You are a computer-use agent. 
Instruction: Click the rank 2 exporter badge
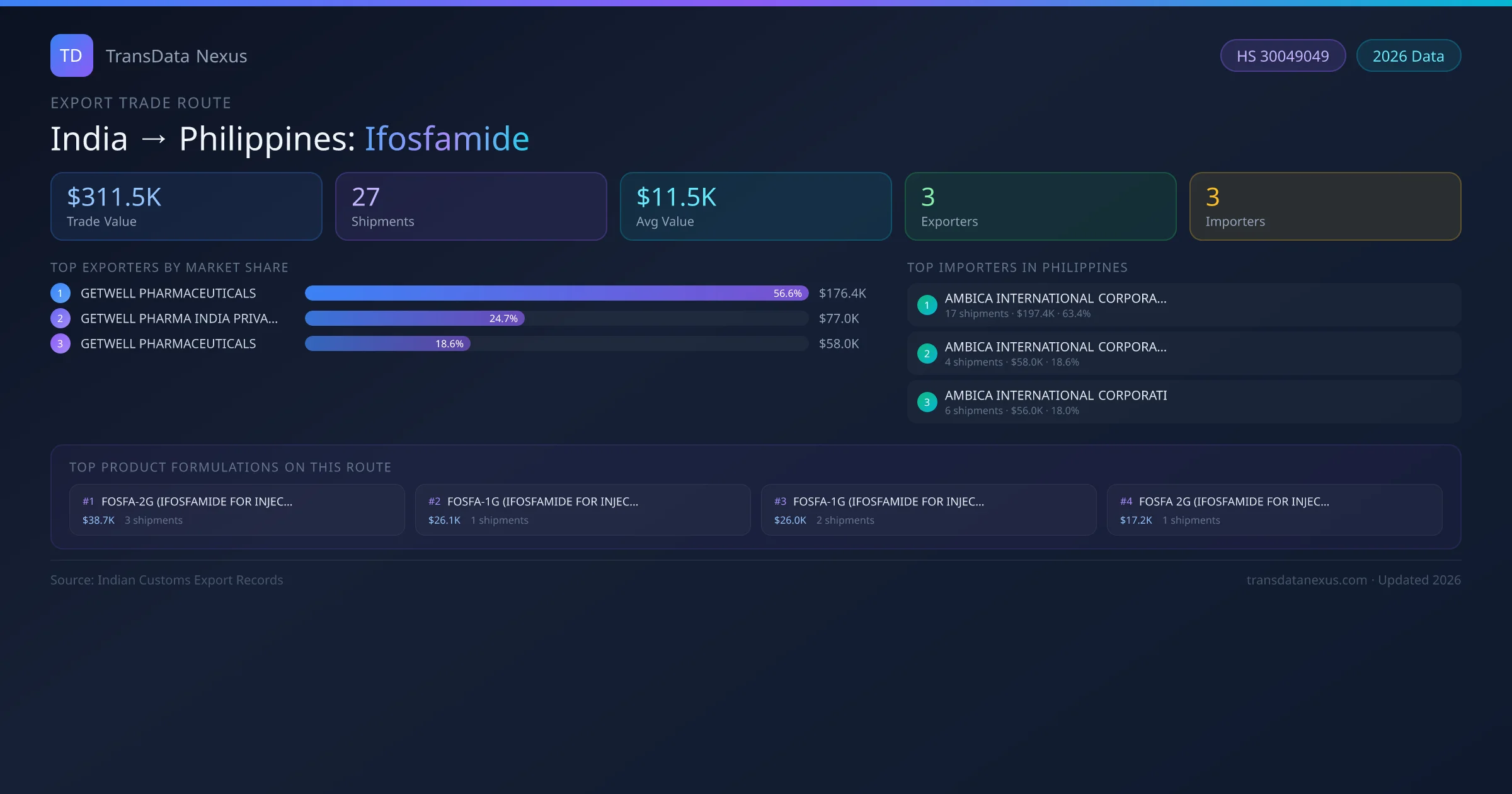click(x=60, y=318)
